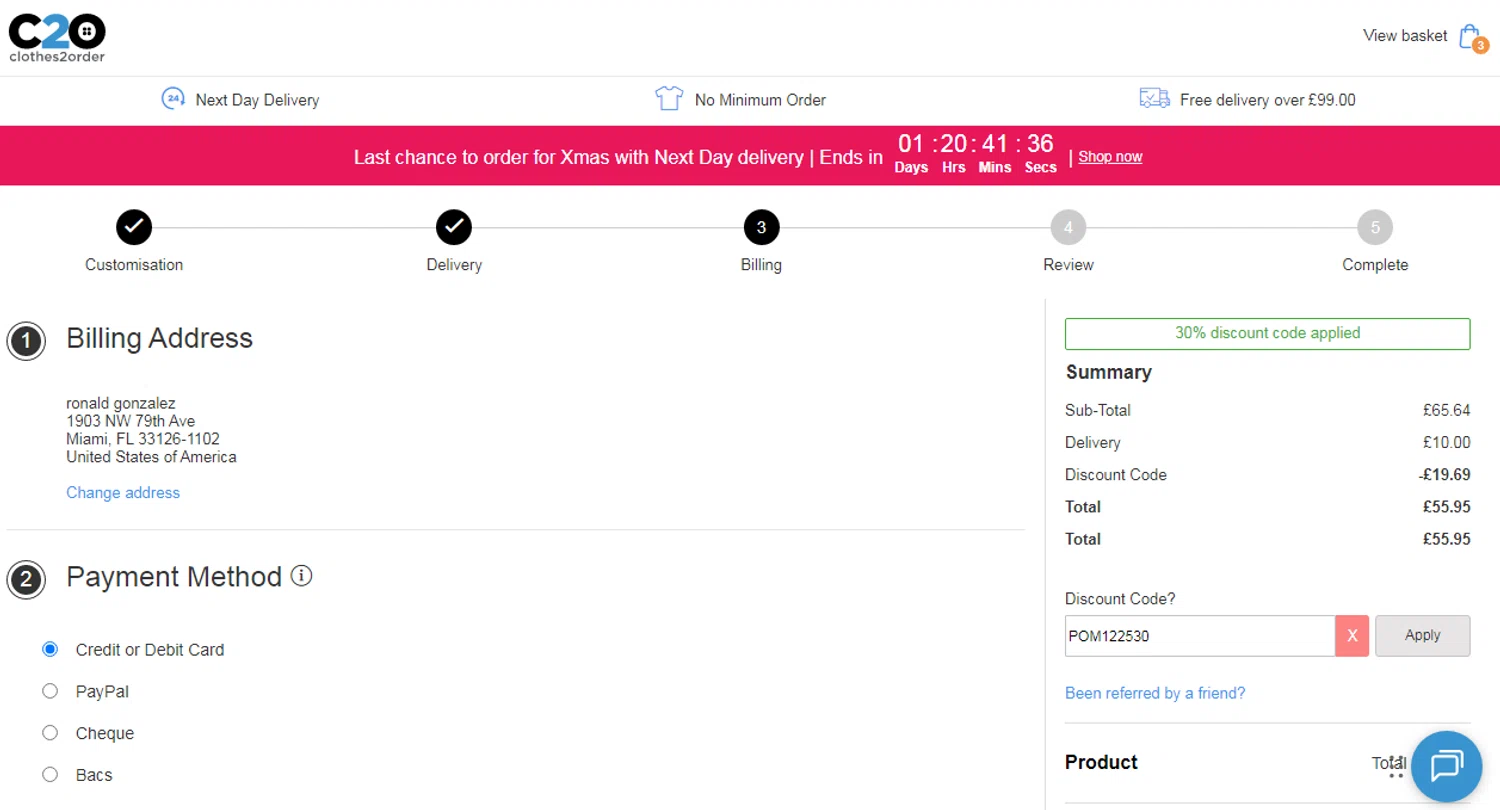Click the basket item count badge

point(1481,45)
